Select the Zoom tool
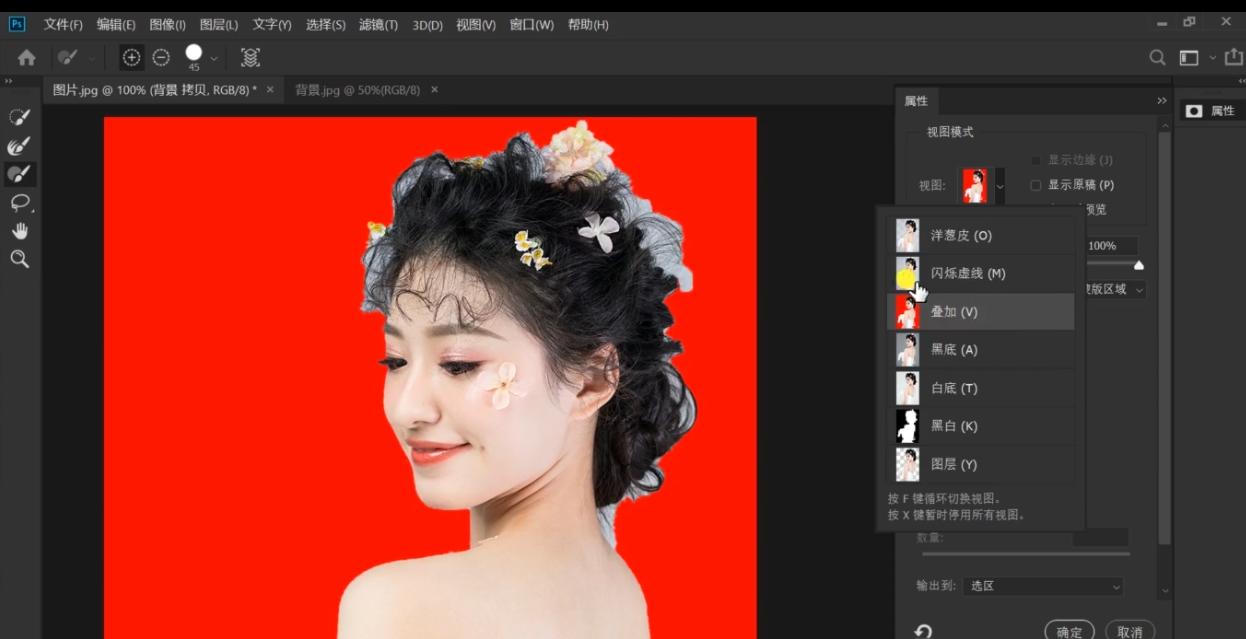 (x=20, y=259)
